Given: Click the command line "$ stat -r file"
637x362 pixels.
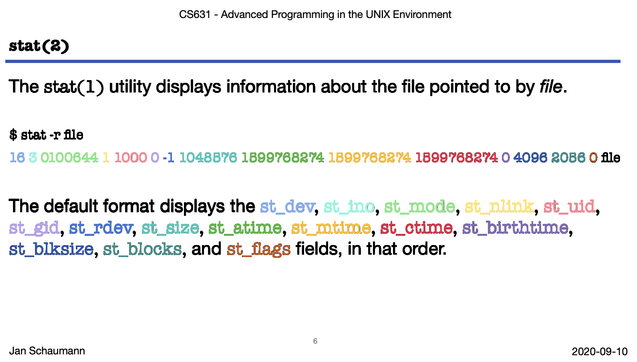Looking at the screenshot, I should point(46,135).
